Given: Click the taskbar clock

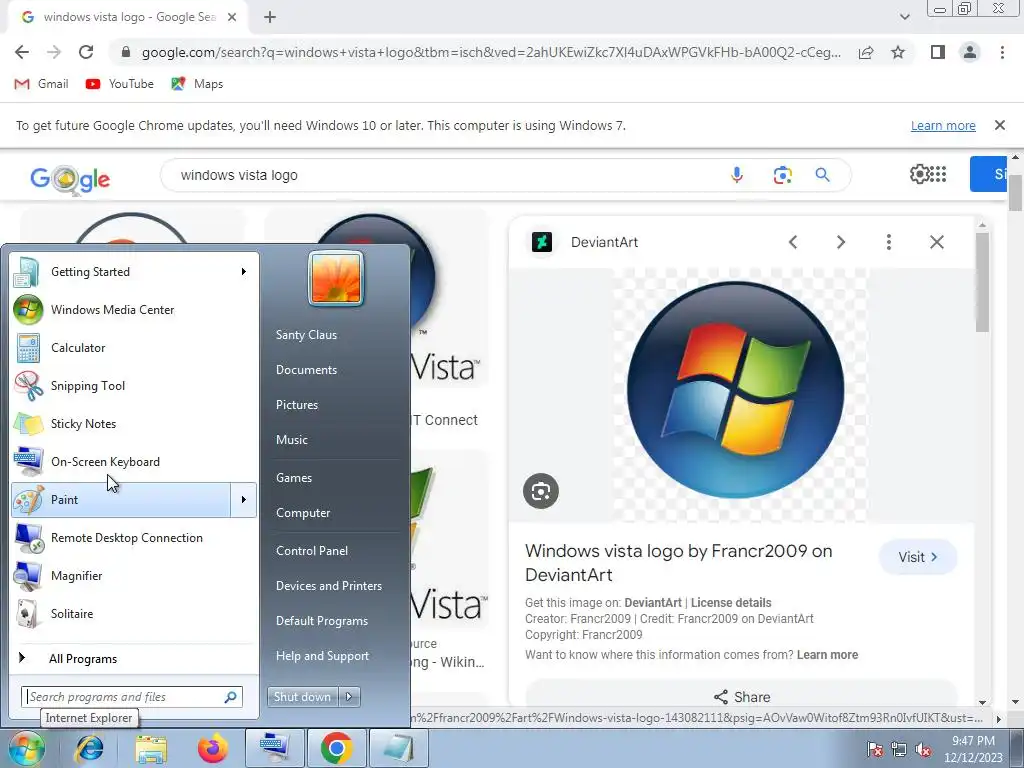Looking at the screenshot, I should [x=973, y=749].
